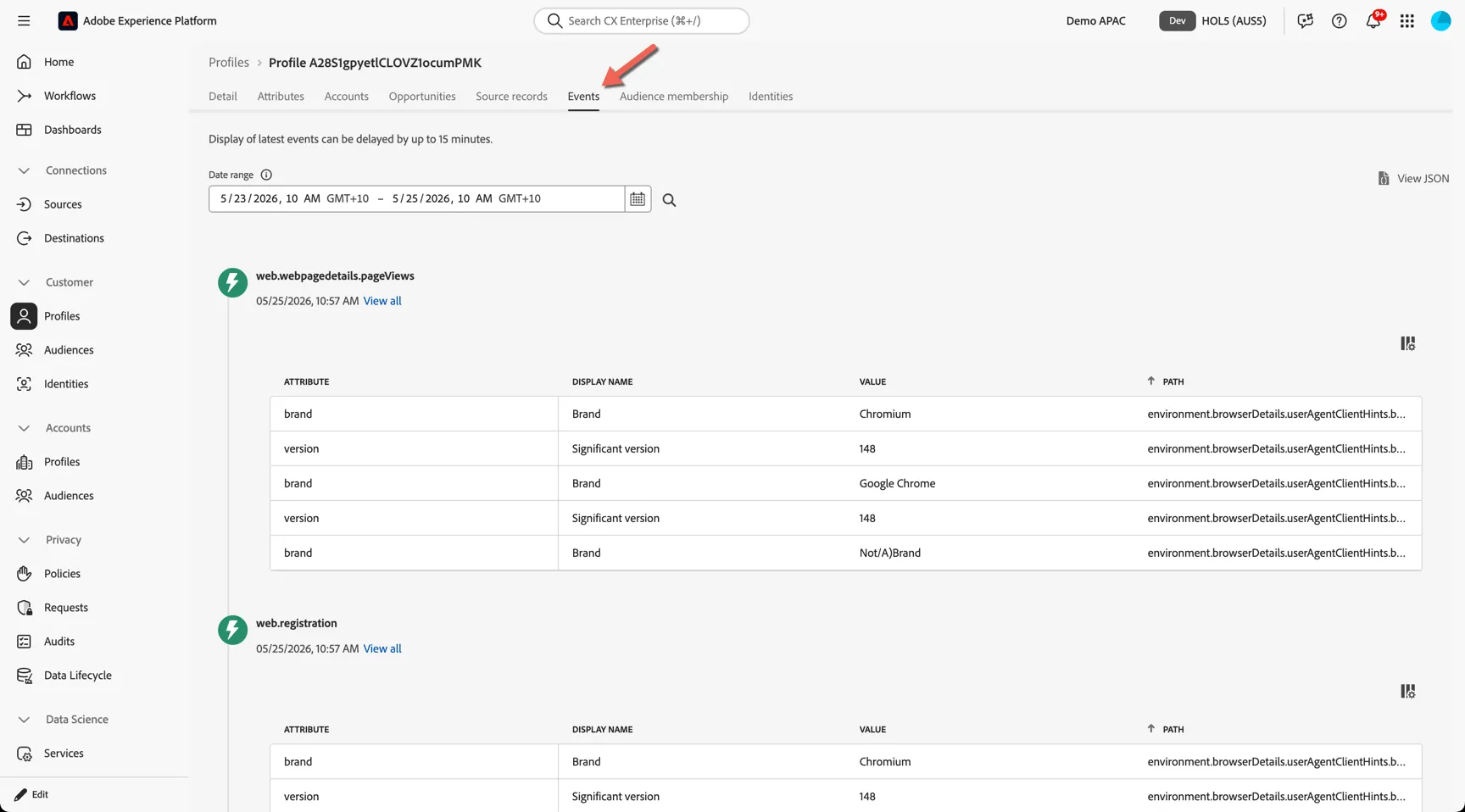This screenshot has height=812, width=1465.
Task: Open Sources in sidebar
Action: (63, 204)
